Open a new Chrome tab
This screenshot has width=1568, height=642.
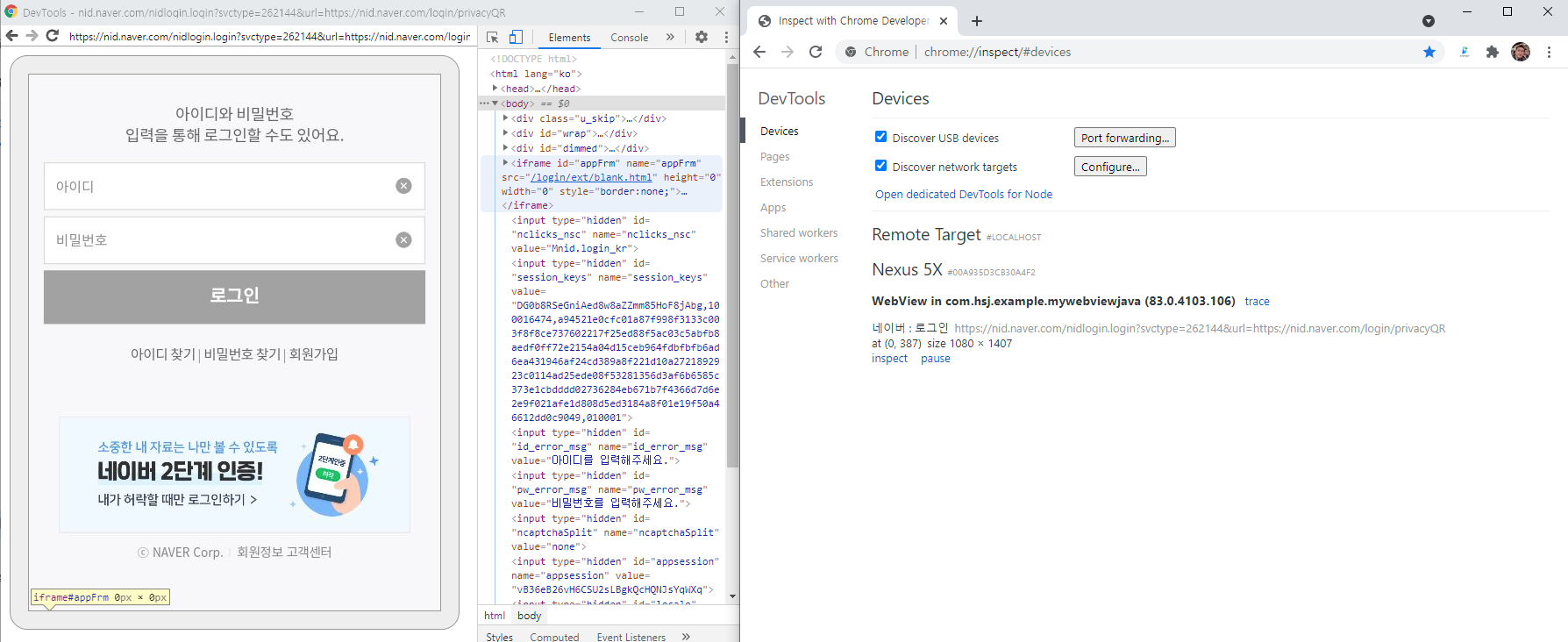[977, 21]
